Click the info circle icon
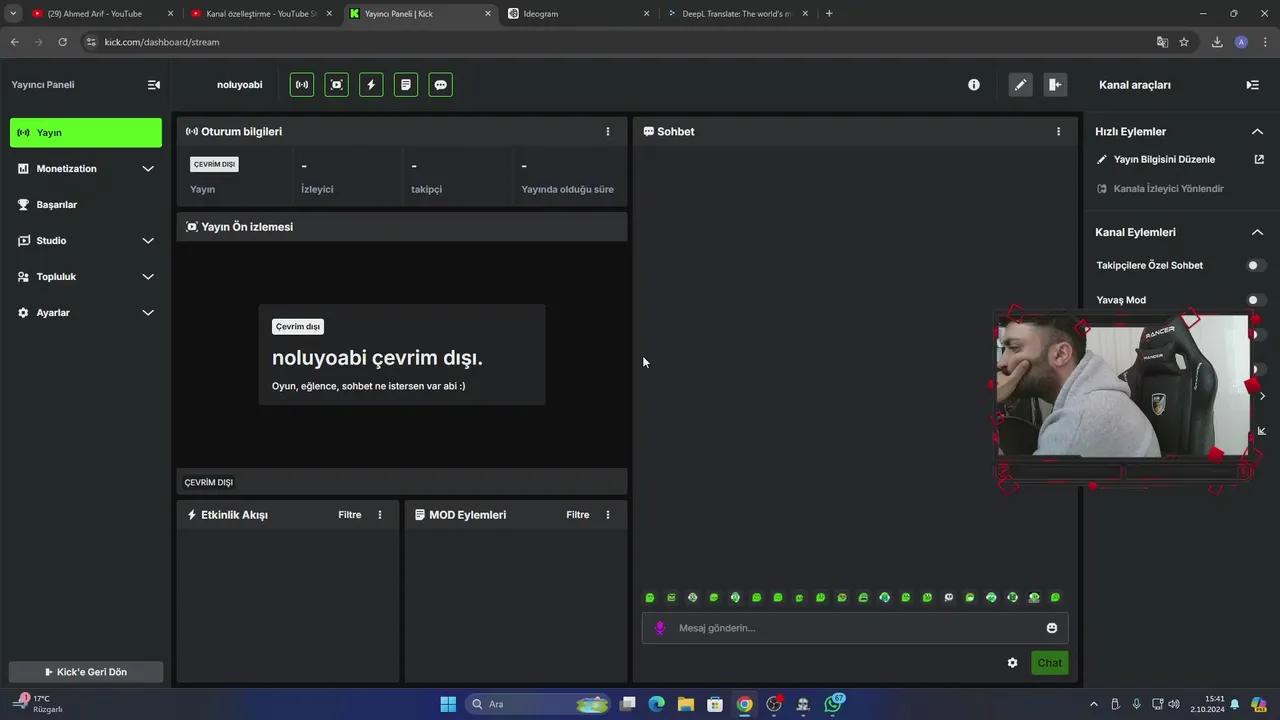Viewport: 1280px width, 720px height. (x=974, y=85)
